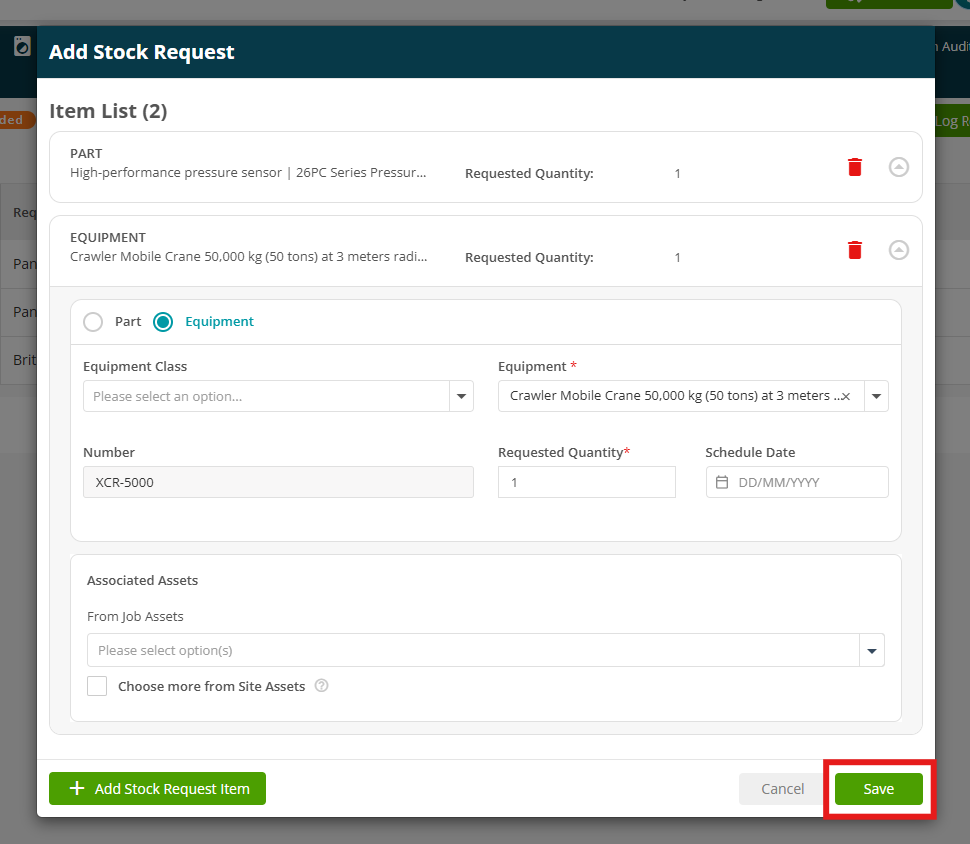Collapse the PART item row chevron
Screen dimensions: 970x844
[x=898, y=167]
